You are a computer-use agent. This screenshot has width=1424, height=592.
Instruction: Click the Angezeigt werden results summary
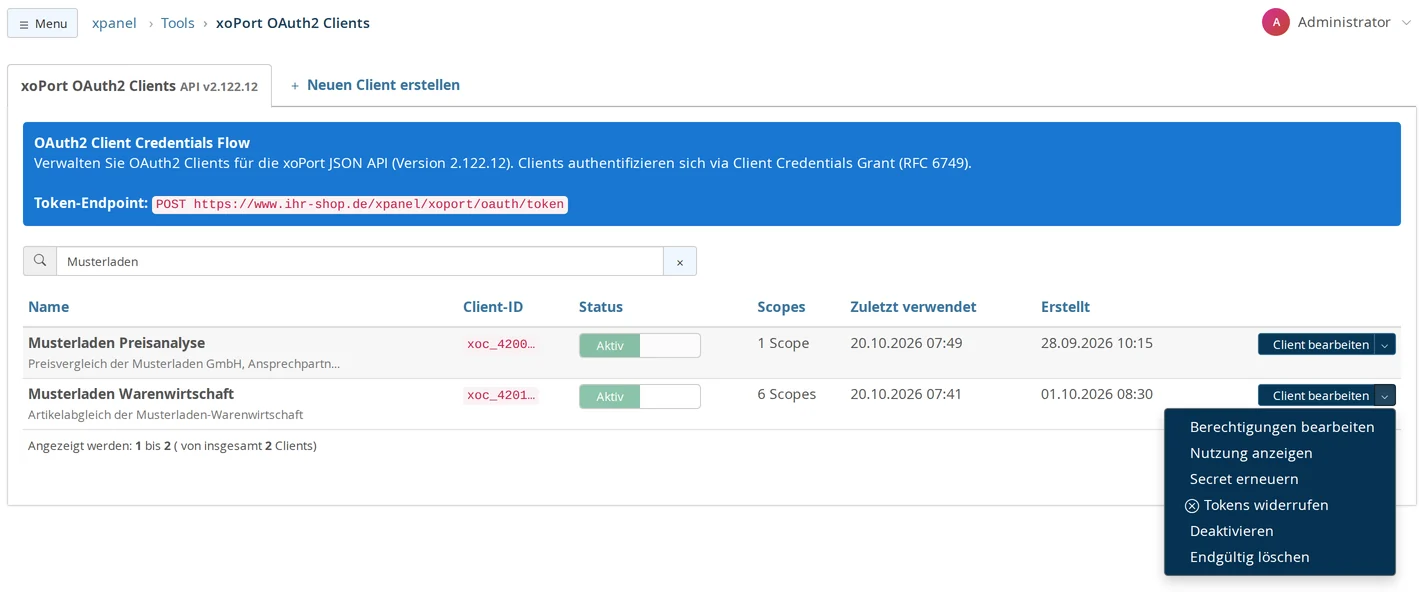[x=172, y=446]
